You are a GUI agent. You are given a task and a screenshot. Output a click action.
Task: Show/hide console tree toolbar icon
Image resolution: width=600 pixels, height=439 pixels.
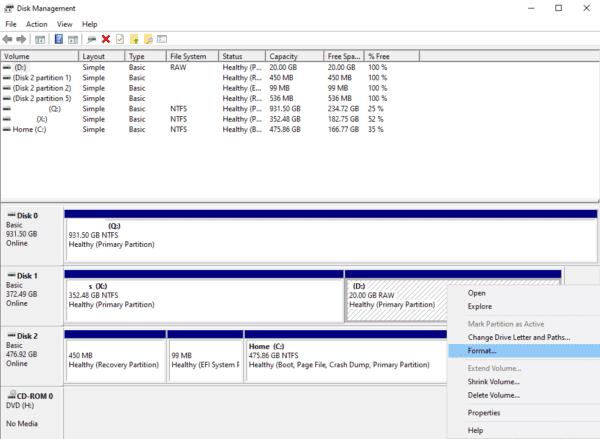coord(40,39)
